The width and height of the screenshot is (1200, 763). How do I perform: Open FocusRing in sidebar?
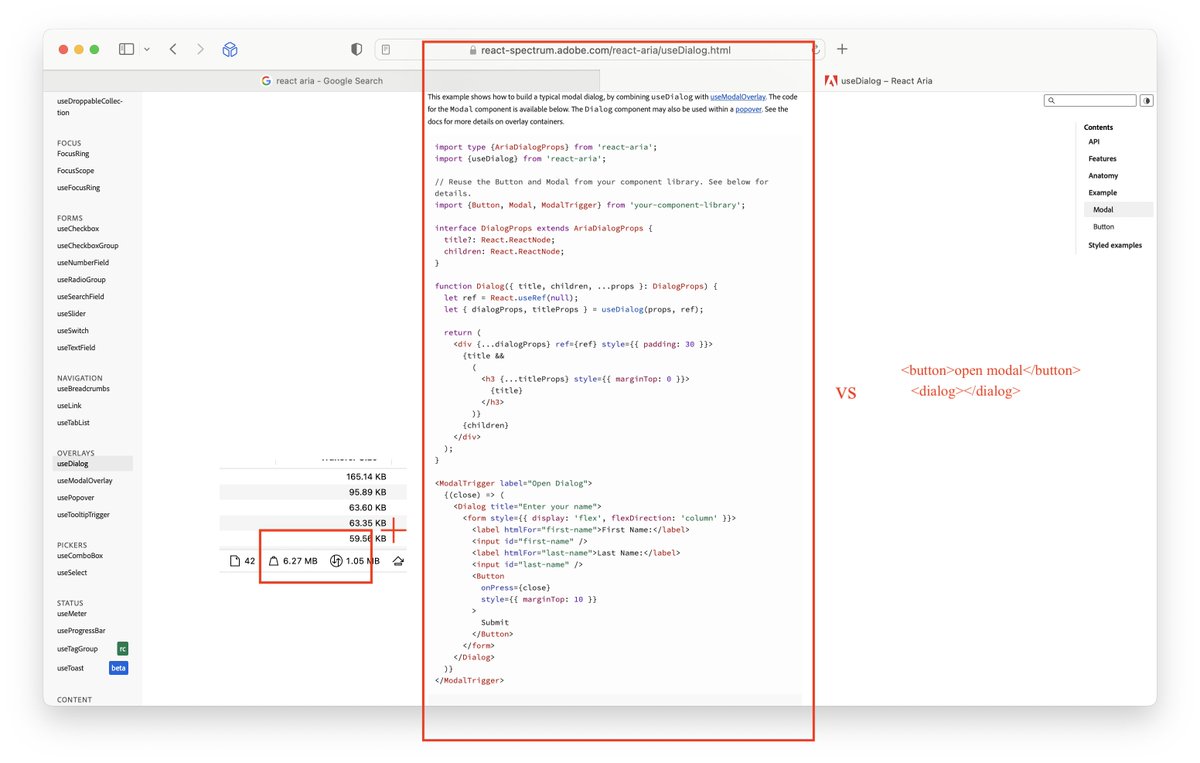[73, 154]
